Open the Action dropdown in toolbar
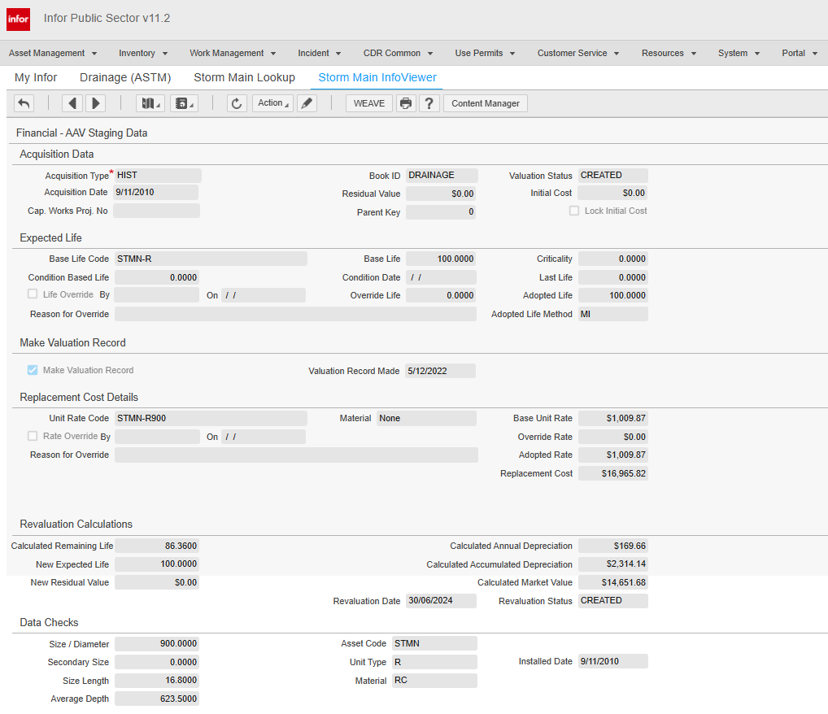 click(x=273, y=103)
